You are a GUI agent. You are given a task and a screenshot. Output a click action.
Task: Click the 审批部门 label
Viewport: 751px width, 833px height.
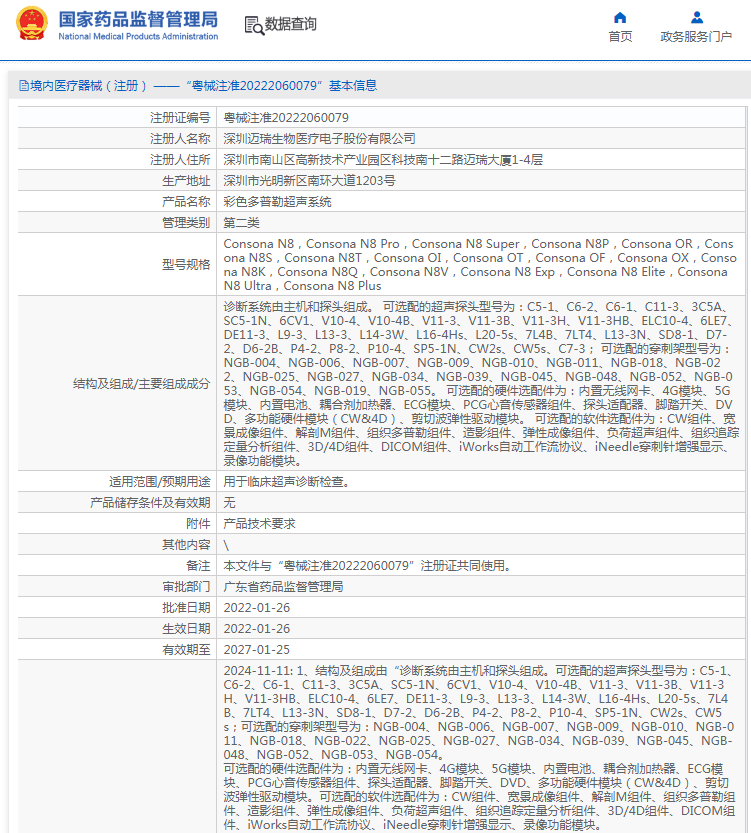tap(186, 586)
